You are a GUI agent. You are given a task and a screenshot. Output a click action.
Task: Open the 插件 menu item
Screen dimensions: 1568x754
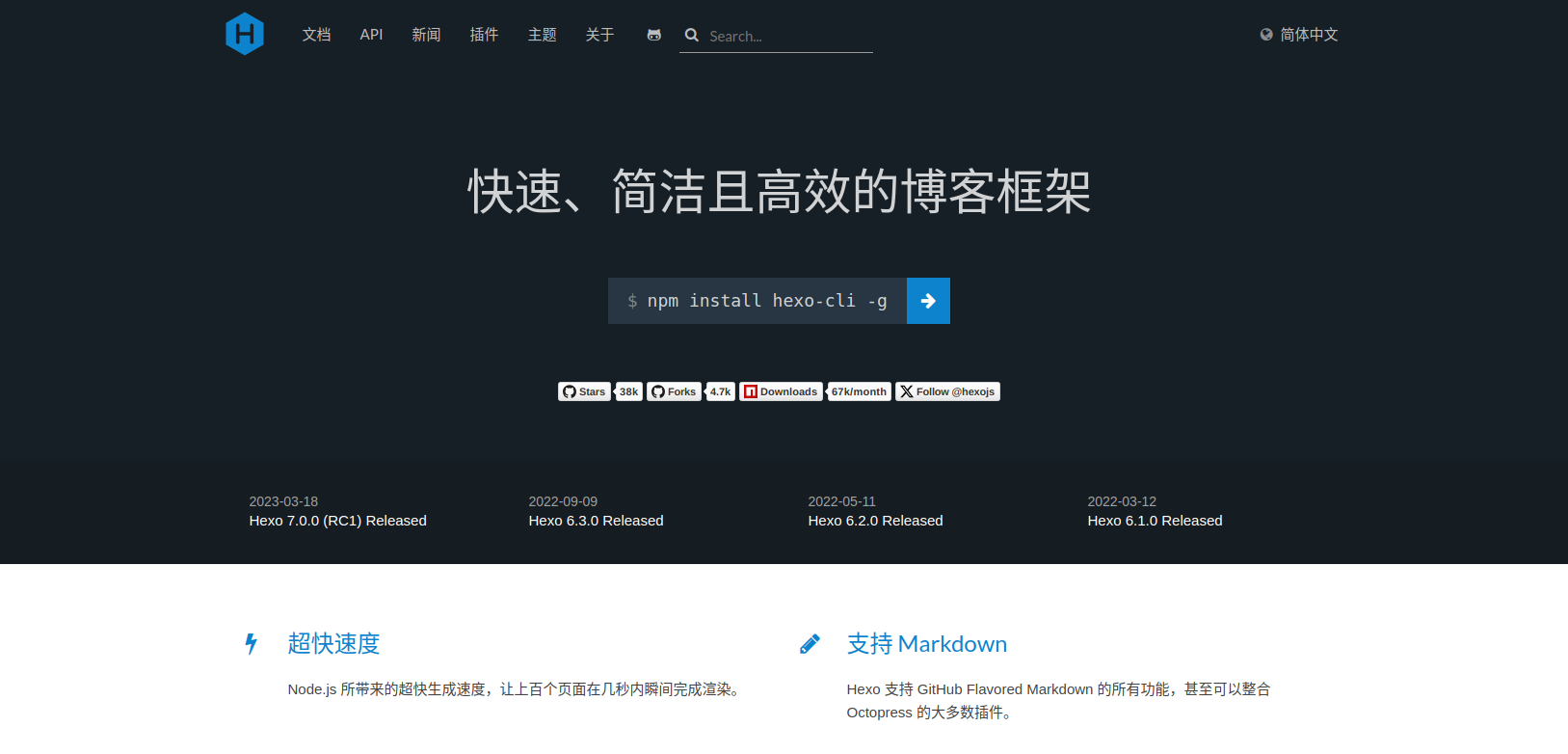point(484,35)
